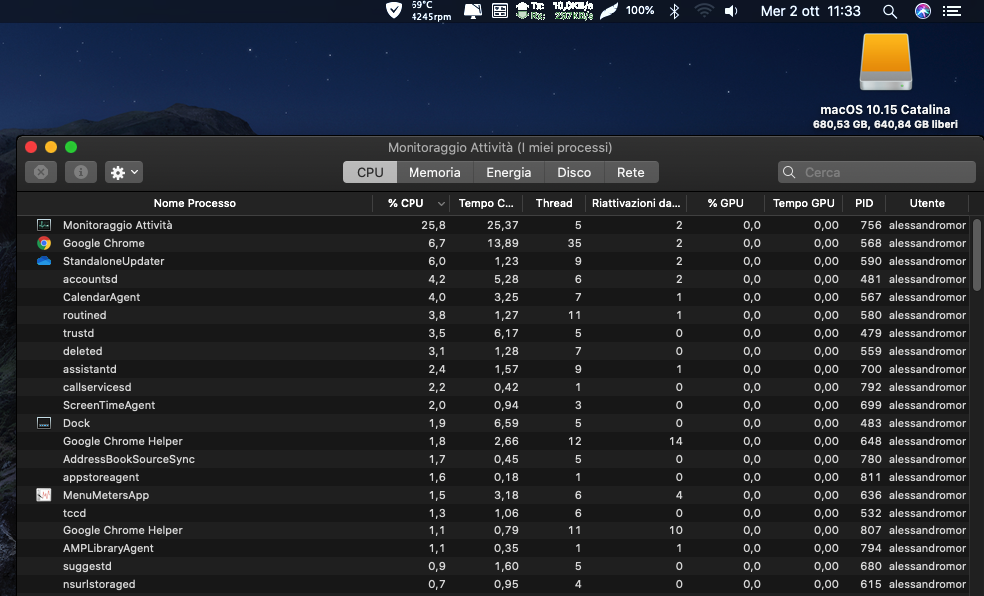The image size is (984, 596).
Task: Sort by Tempo C... column header
Action: click(x=486, y=203)
